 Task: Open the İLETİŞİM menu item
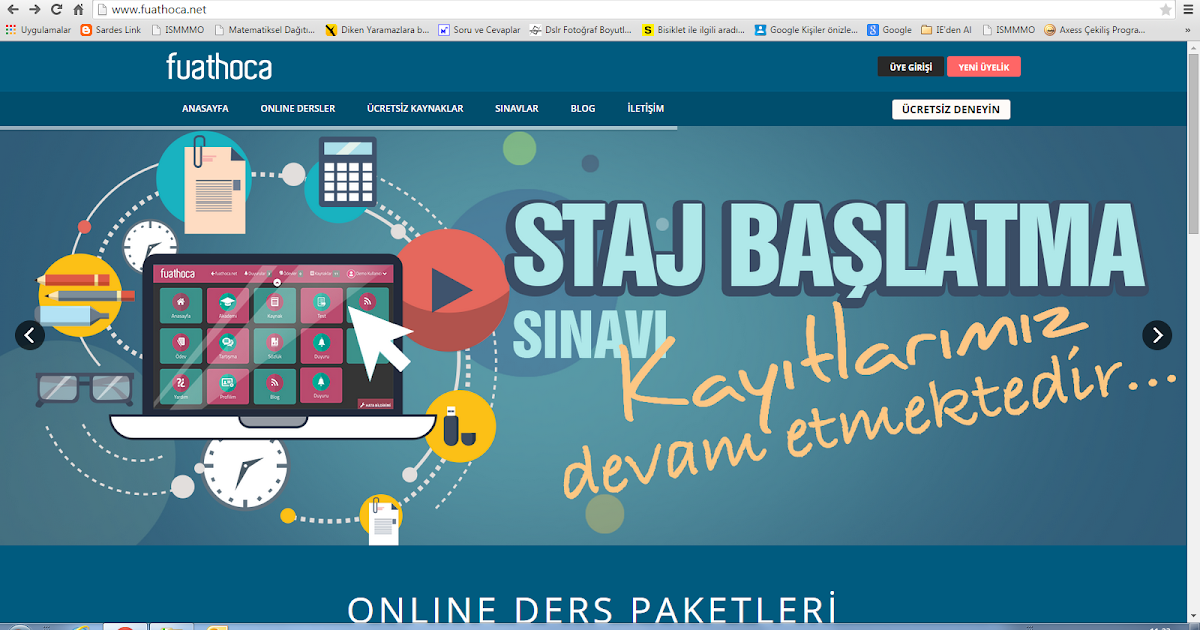coord(646,109)
